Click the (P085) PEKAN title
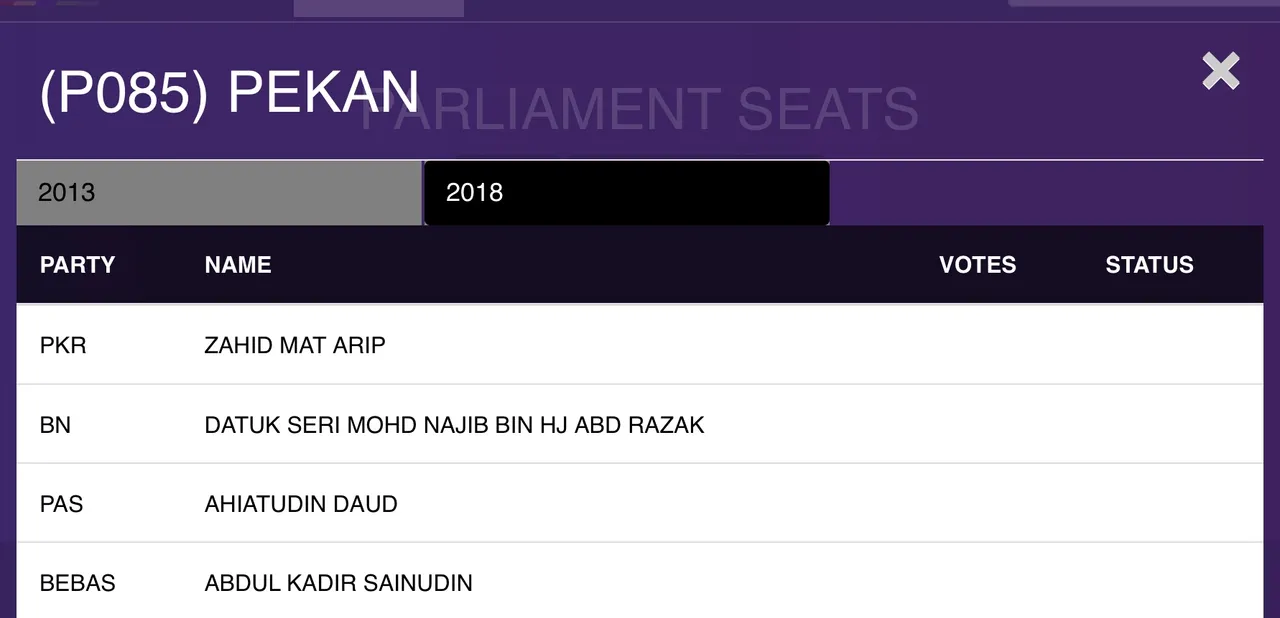 229,92
